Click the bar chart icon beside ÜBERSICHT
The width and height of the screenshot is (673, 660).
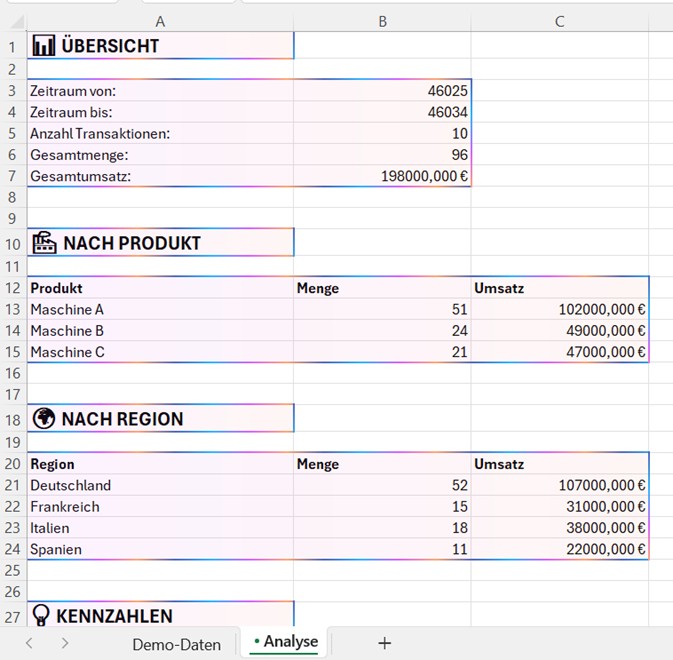click(43, 45)
